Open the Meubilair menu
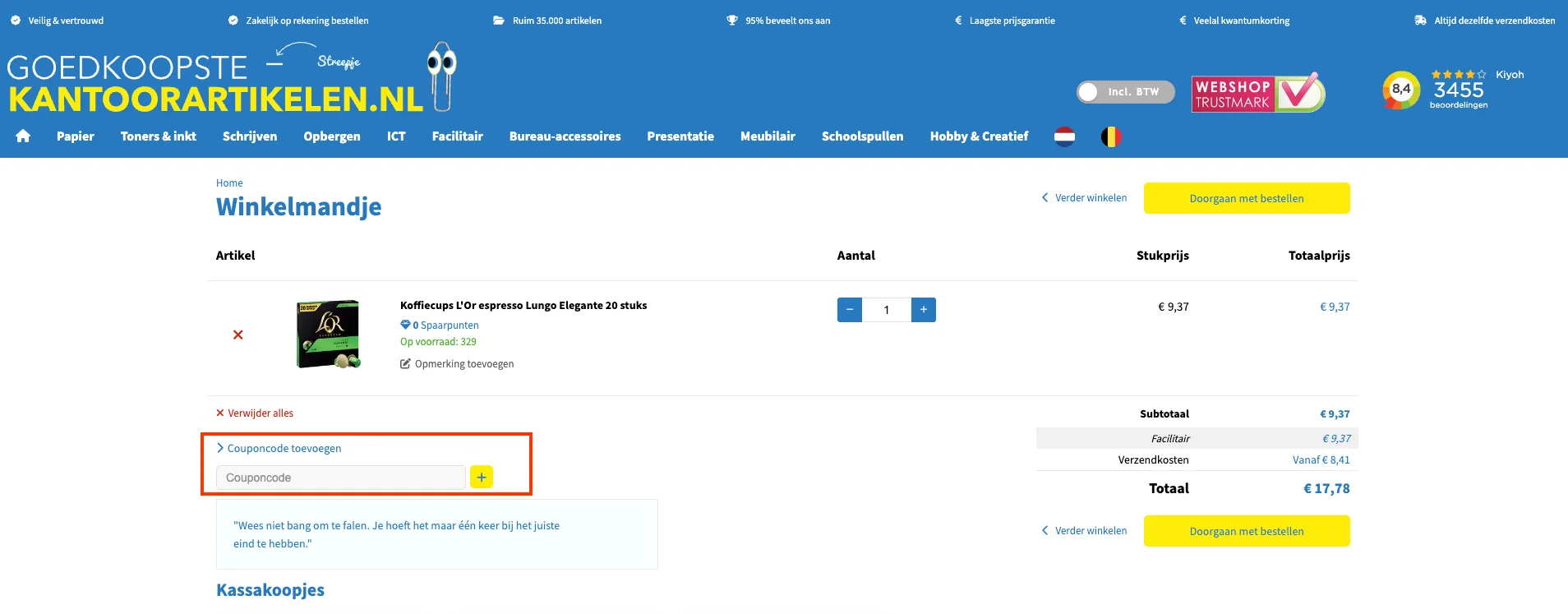This screenshot has height=614, width=1568. tap(767, 136)
